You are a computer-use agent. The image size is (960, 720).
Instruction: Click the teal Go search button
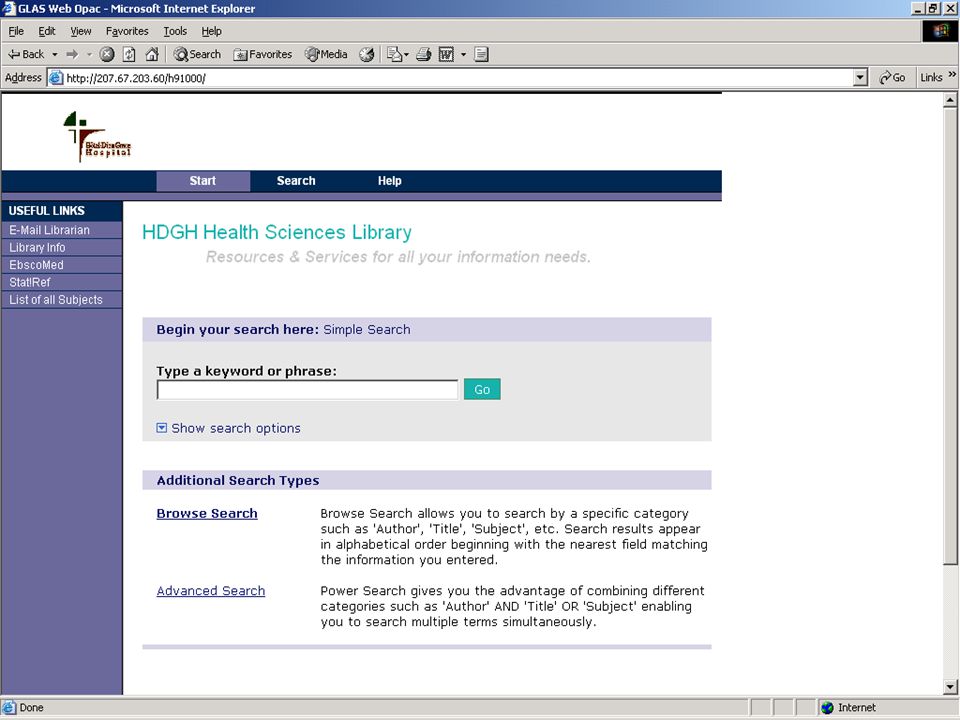[482, 389]
